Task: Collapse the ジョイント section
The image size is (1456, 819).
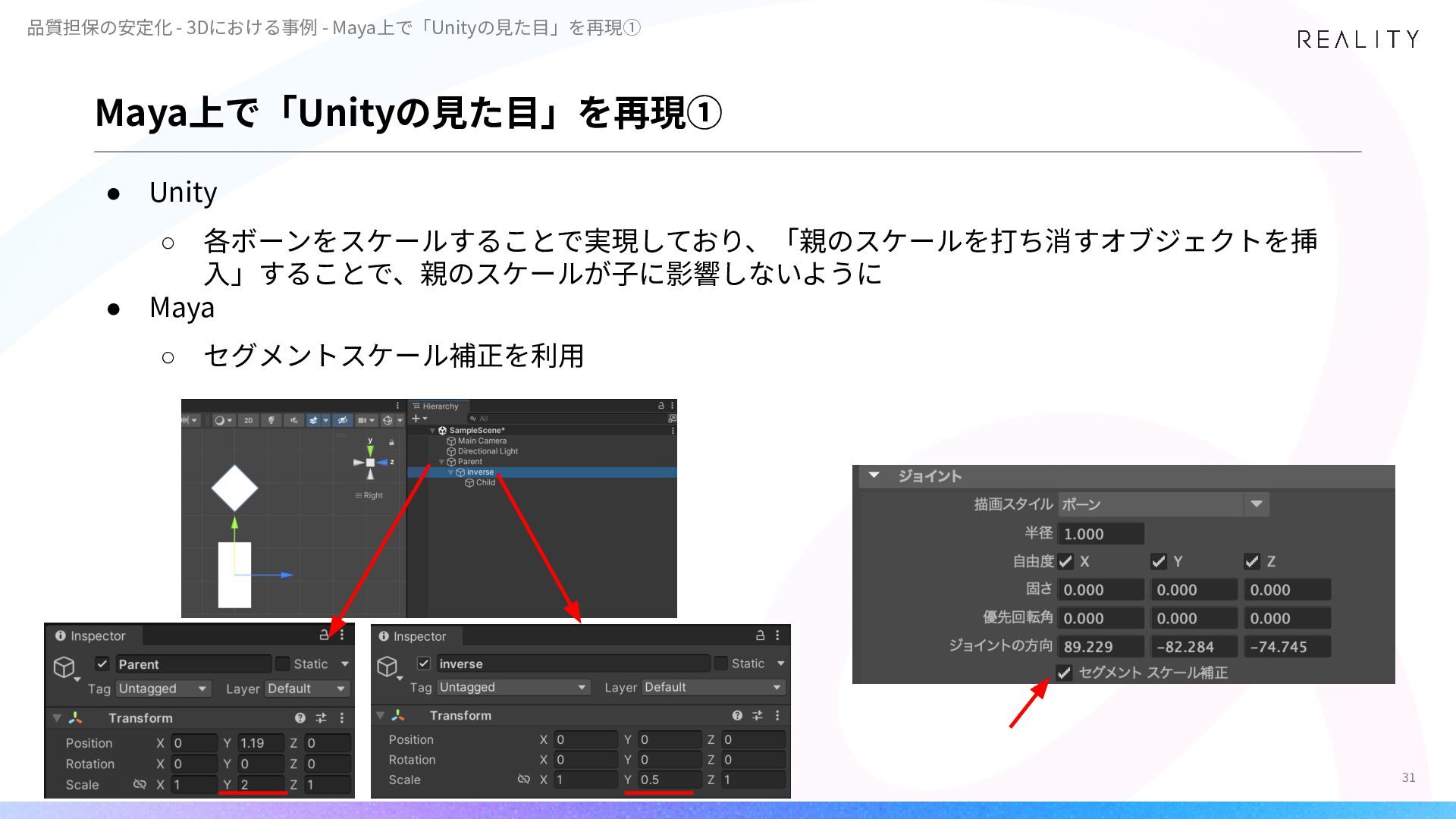Action: pyautogui.click(x=874, y=475)
